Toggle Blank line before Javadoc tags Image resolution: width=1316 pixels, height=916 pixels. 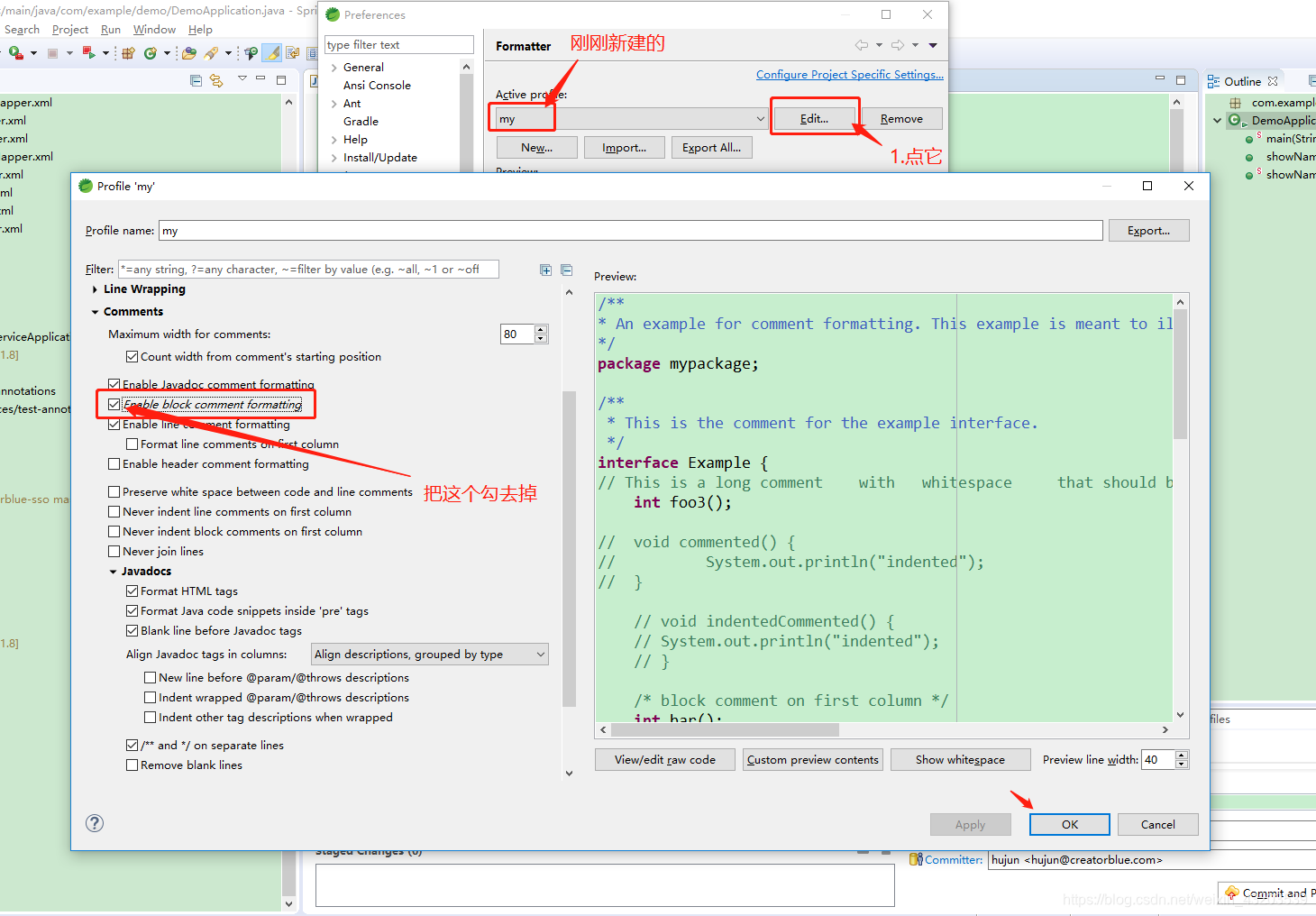pyautogui.click(x=132, y=631)
